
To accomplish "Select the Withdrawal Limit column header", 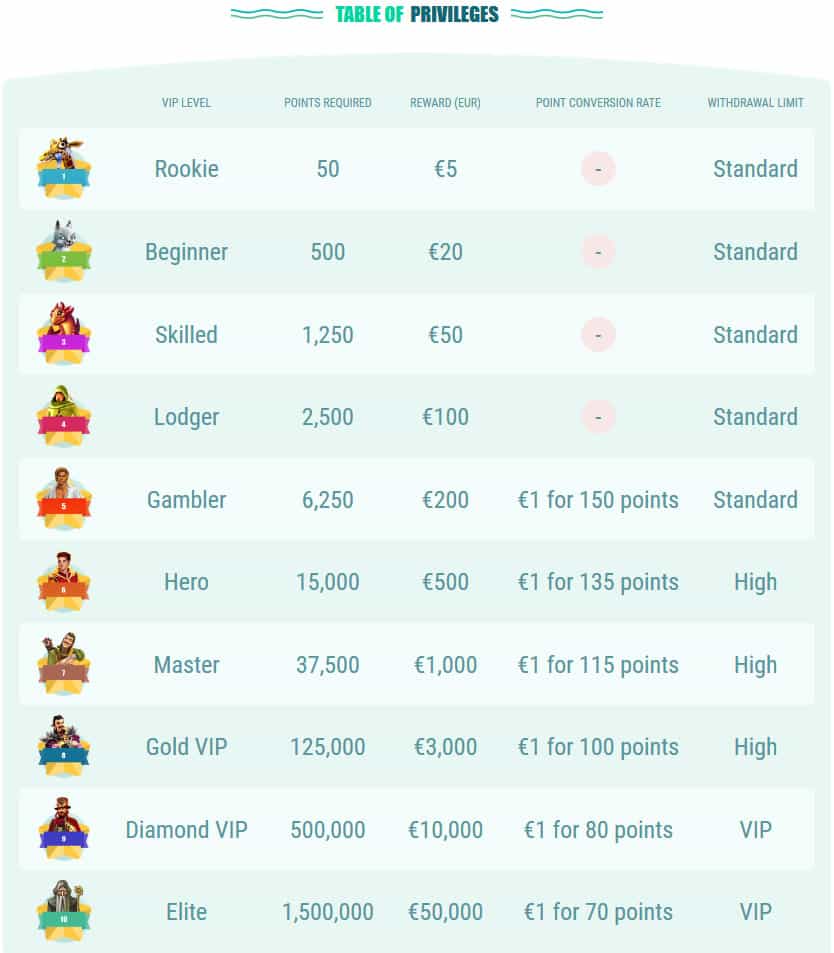I will [x=755, y=103].
